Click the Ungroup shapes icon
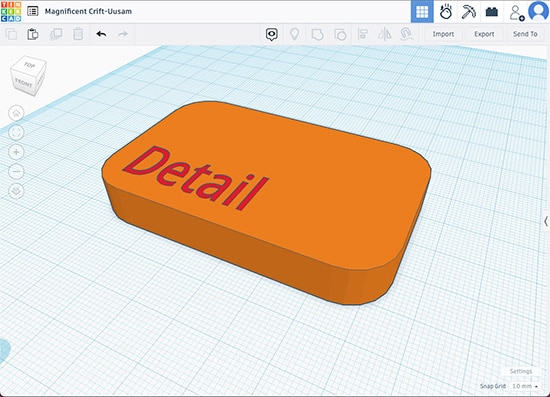This screenshot has width=550, height=397. pos(340,34)
